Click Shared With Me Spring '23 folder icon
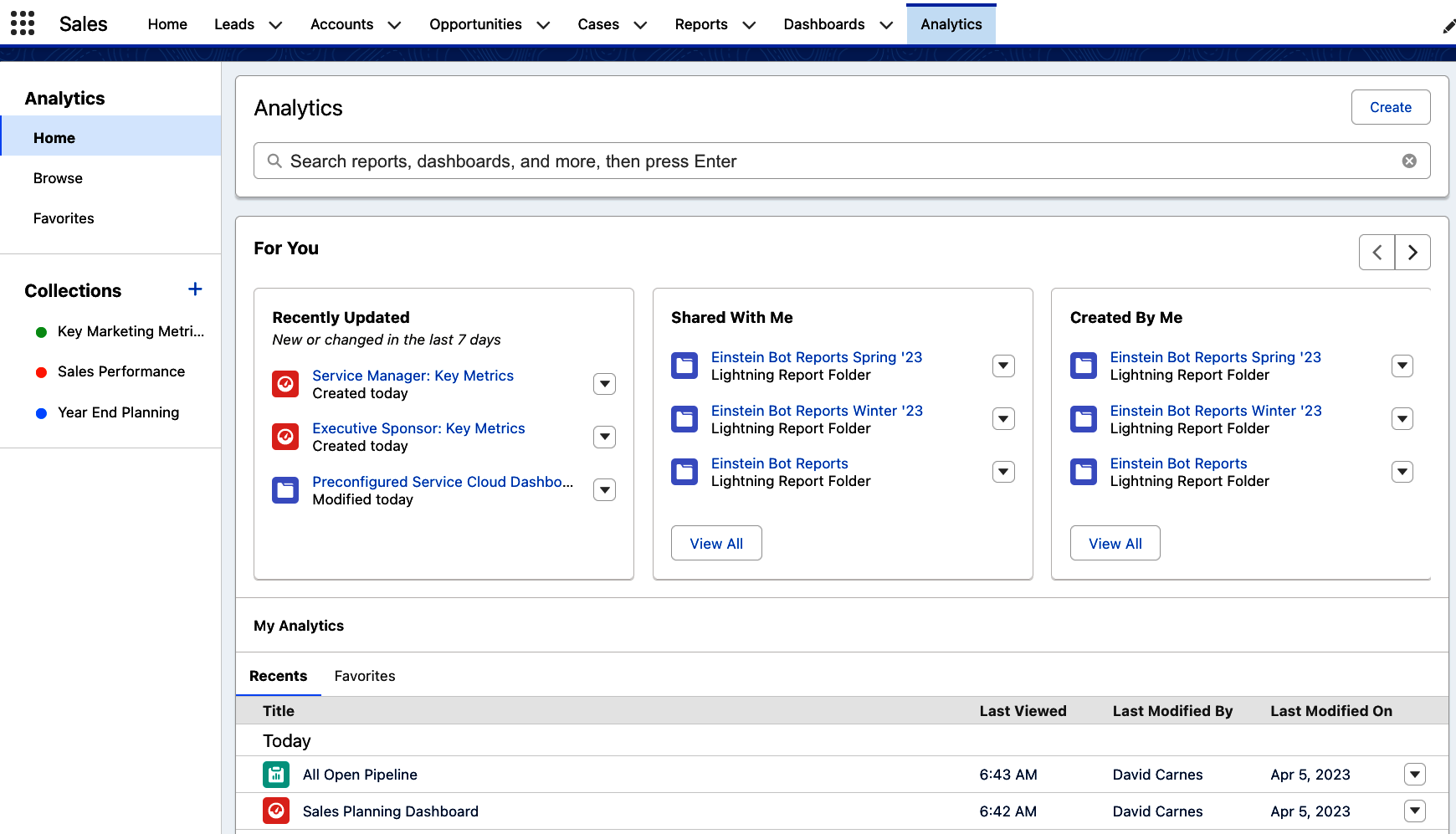The height and width of the screenshot is (834, 1456). tap(684, 366)
